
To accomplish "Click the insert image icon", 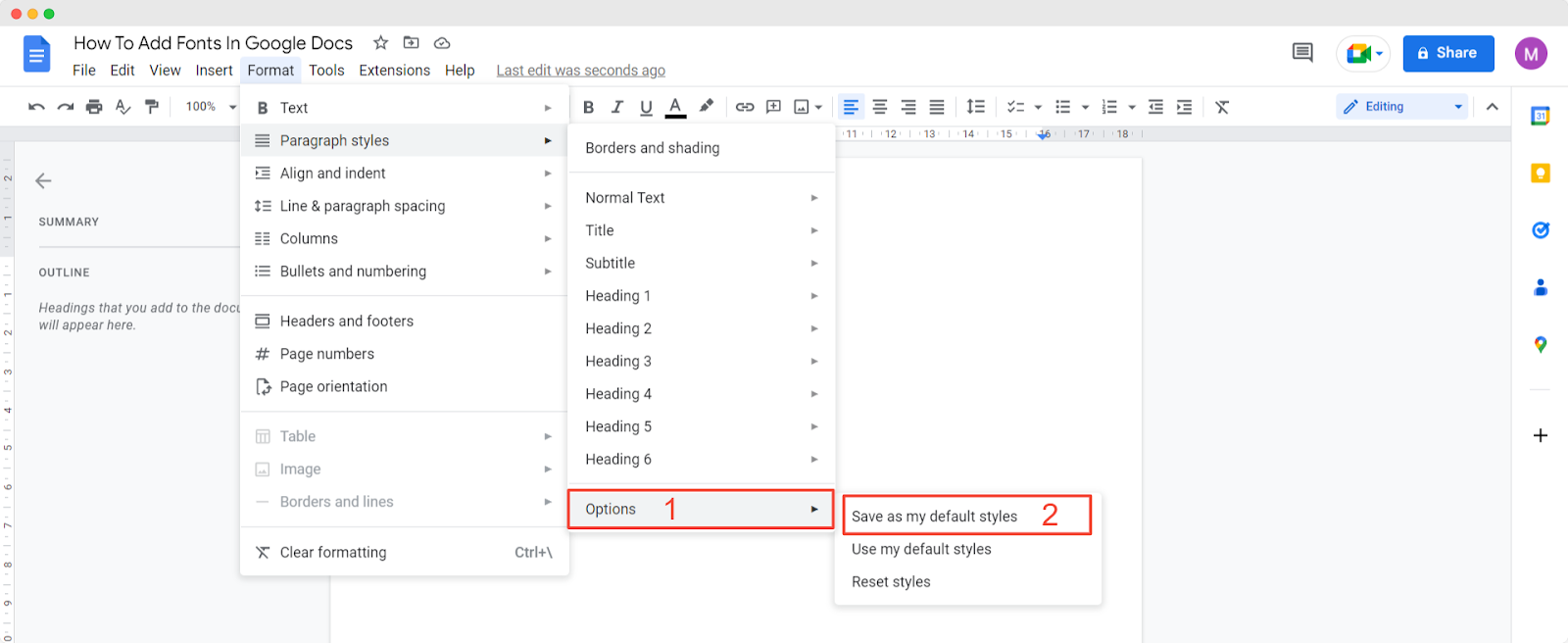I will pyautogui.click(x=802, y=107).
